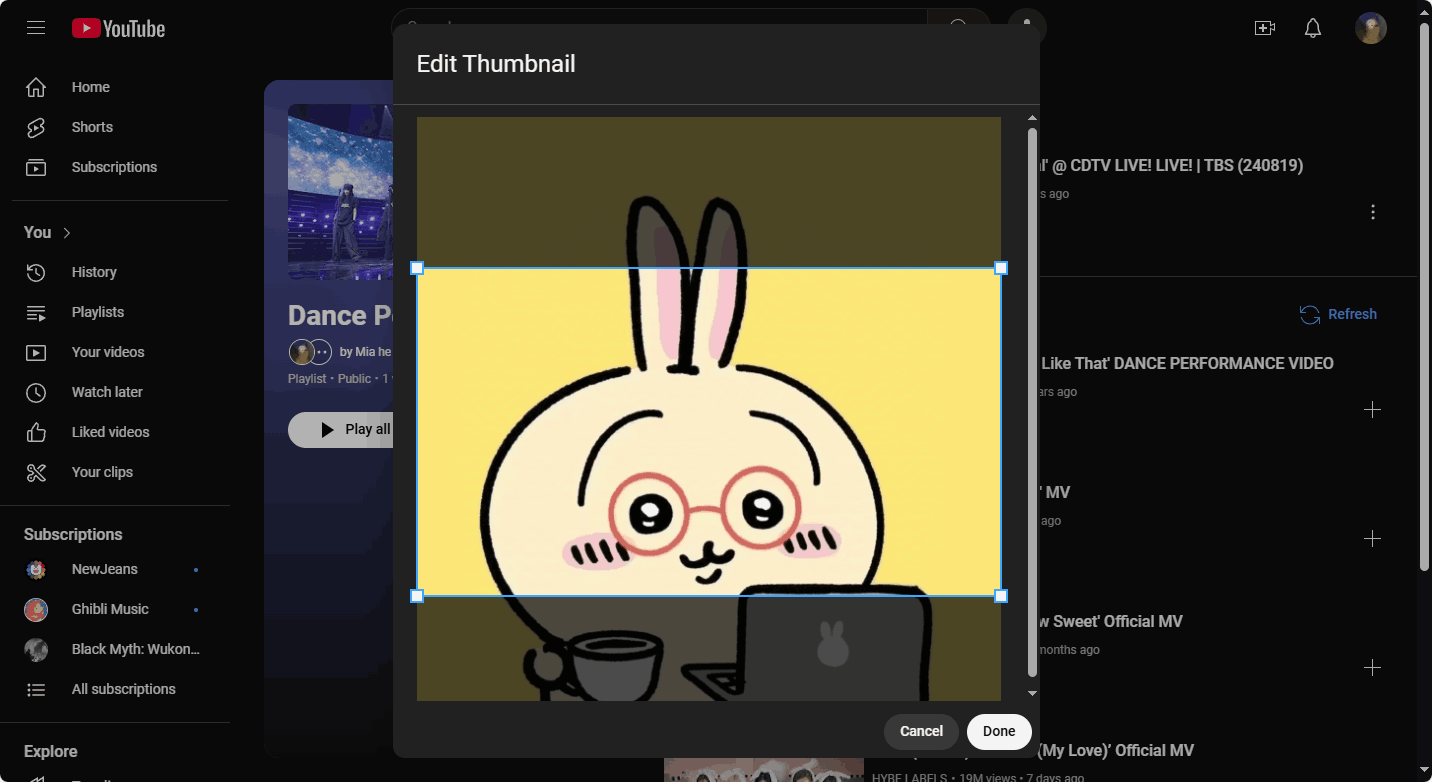
Task: Open the notifications bell
Action: (1313, 28)
